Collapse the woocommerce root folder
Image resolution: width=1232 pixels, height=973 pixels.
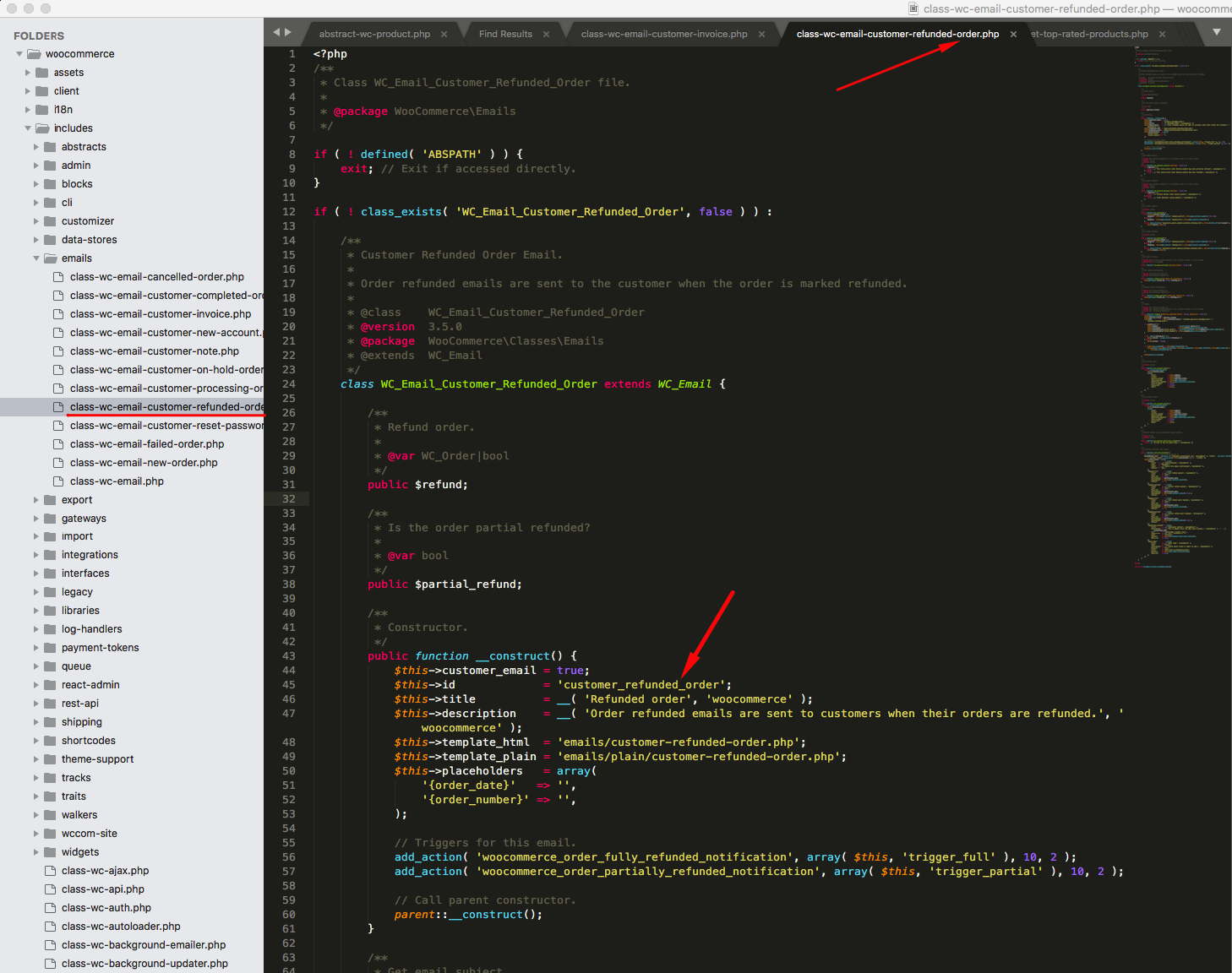click(19, 54)
